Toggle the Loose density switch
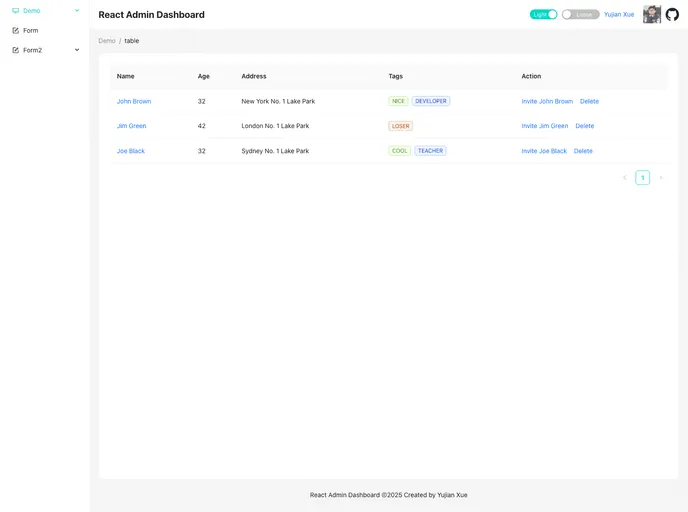 [580, 14]
